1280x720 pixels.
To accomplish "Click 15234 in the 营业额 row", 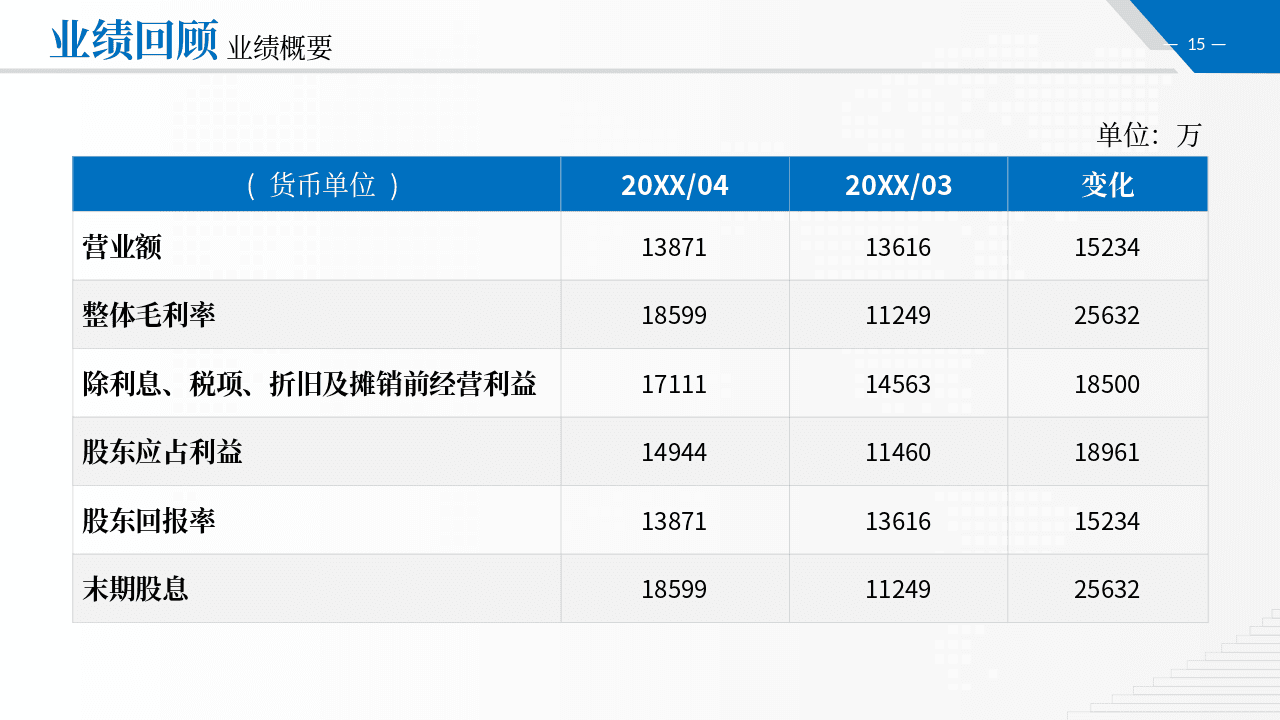I will coord(1107,247).
